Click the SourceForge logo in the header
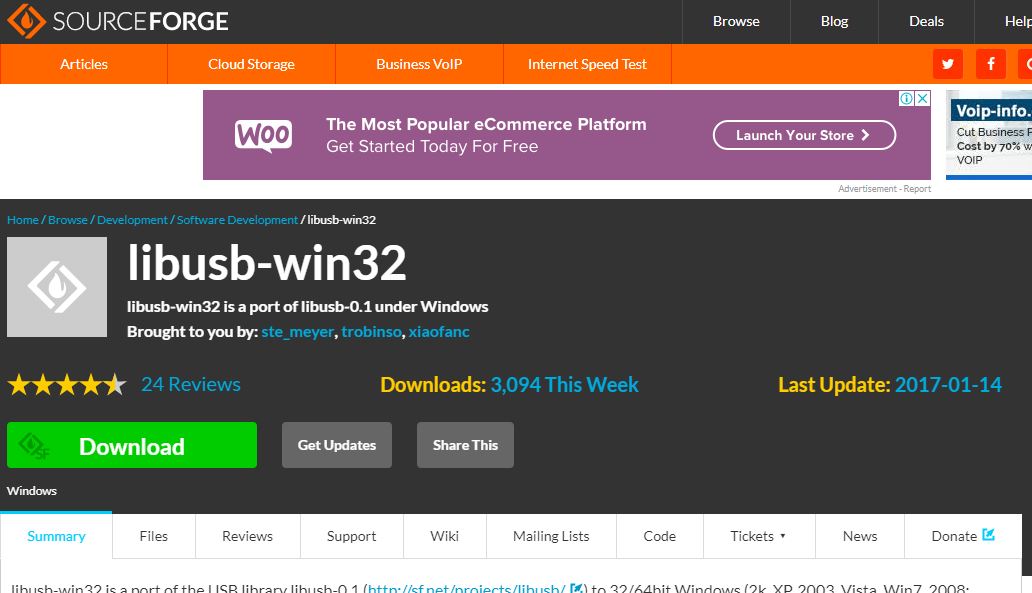This screenshot has width=1032, height=593. point(117,21)
